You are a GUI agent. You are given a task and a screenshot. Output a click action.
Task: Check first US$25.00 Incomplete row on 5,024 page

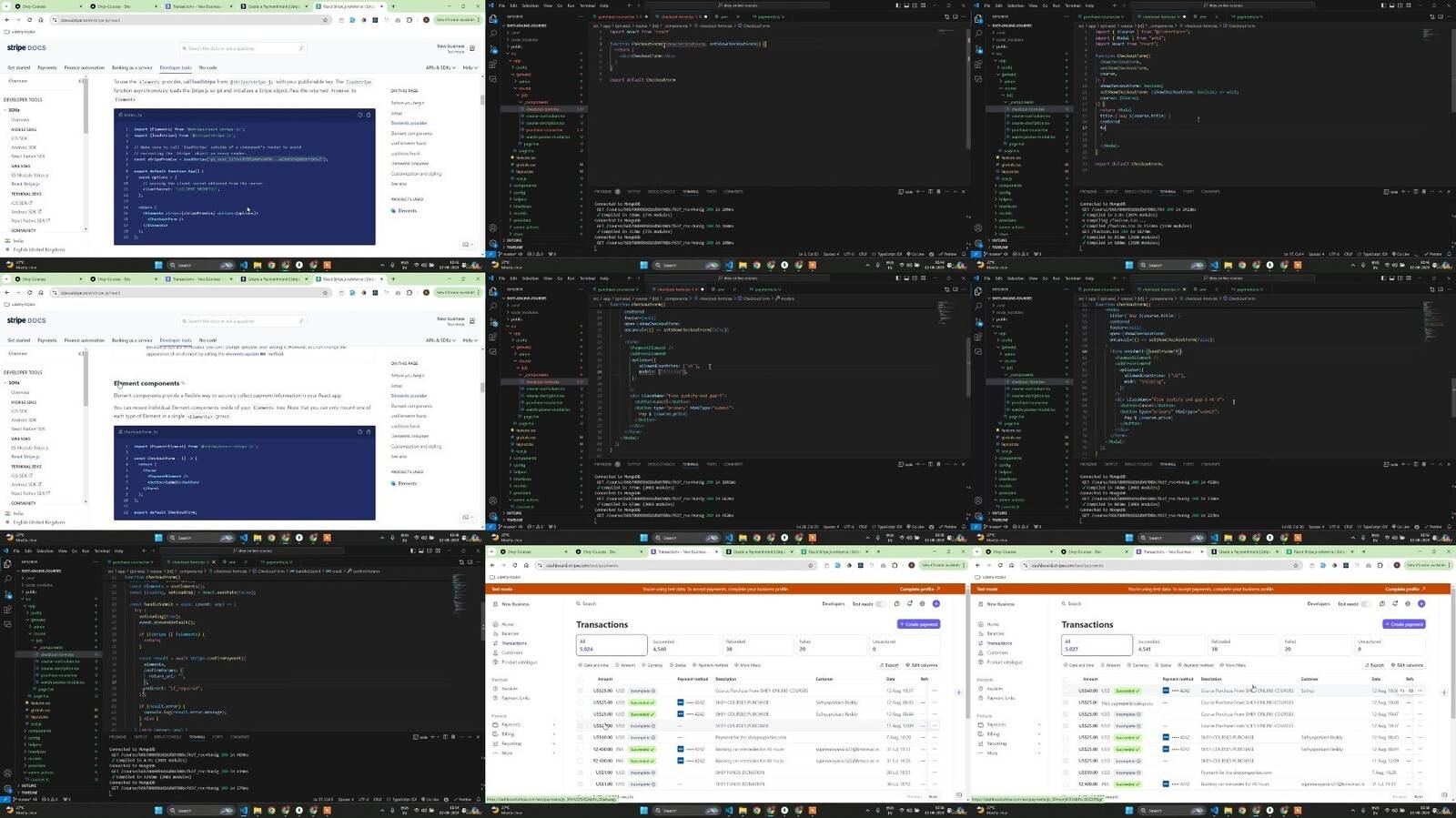pos(581,691)
